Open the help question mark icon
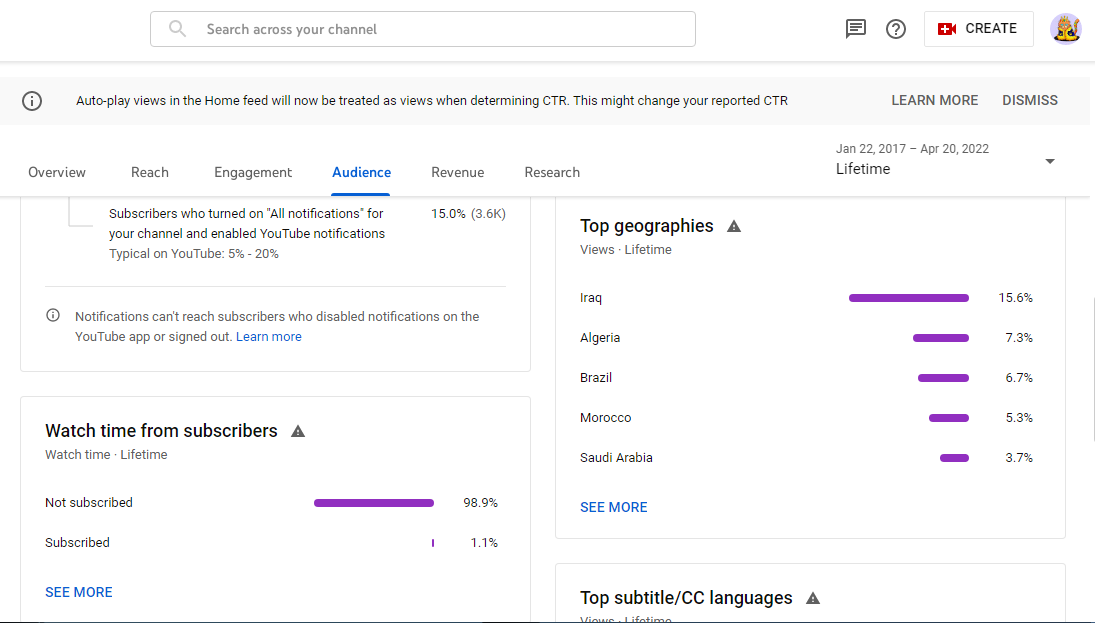This screenshot has height=623, width=1095. pos(896,29)
